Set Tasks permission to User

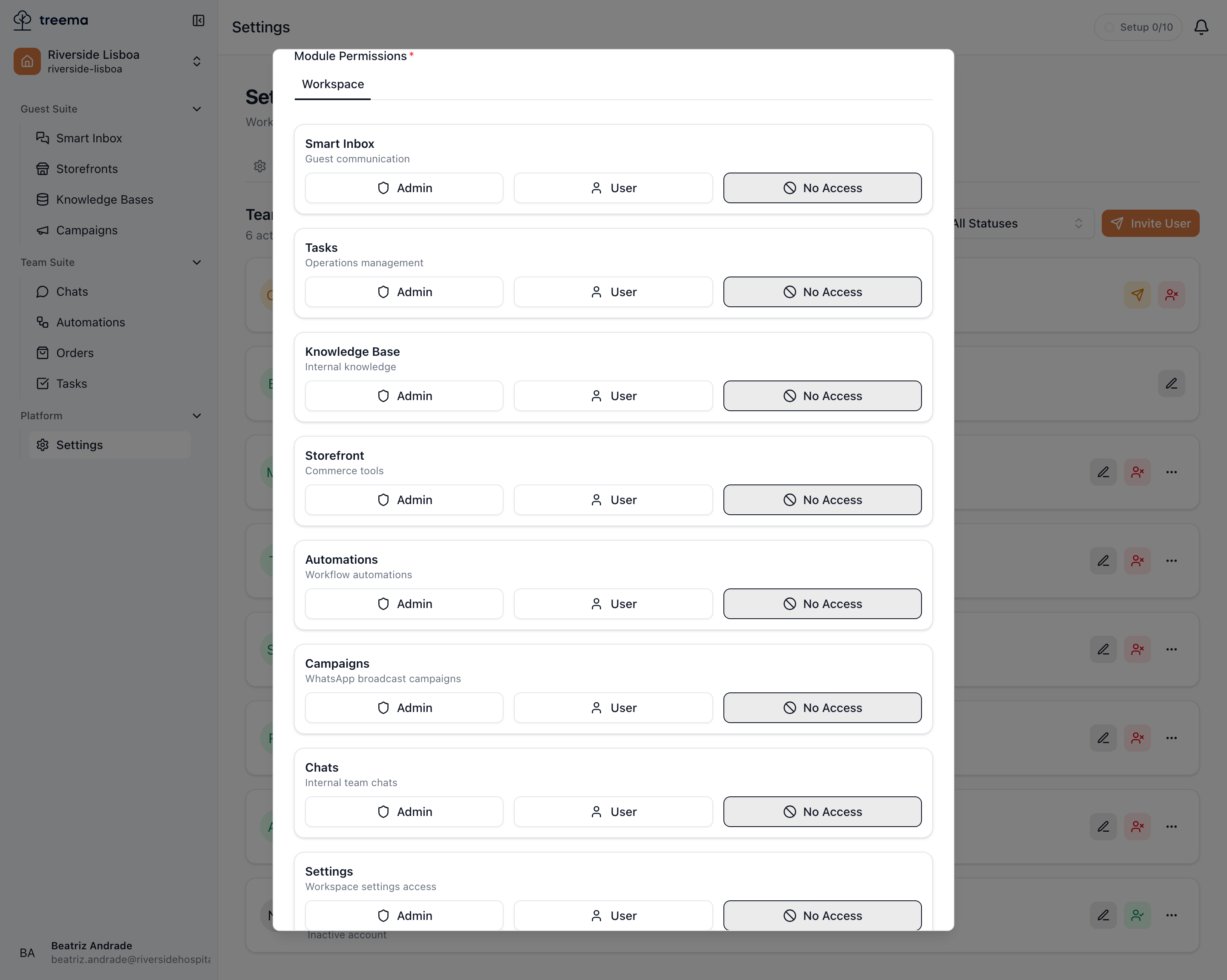(x=613, y=293)
